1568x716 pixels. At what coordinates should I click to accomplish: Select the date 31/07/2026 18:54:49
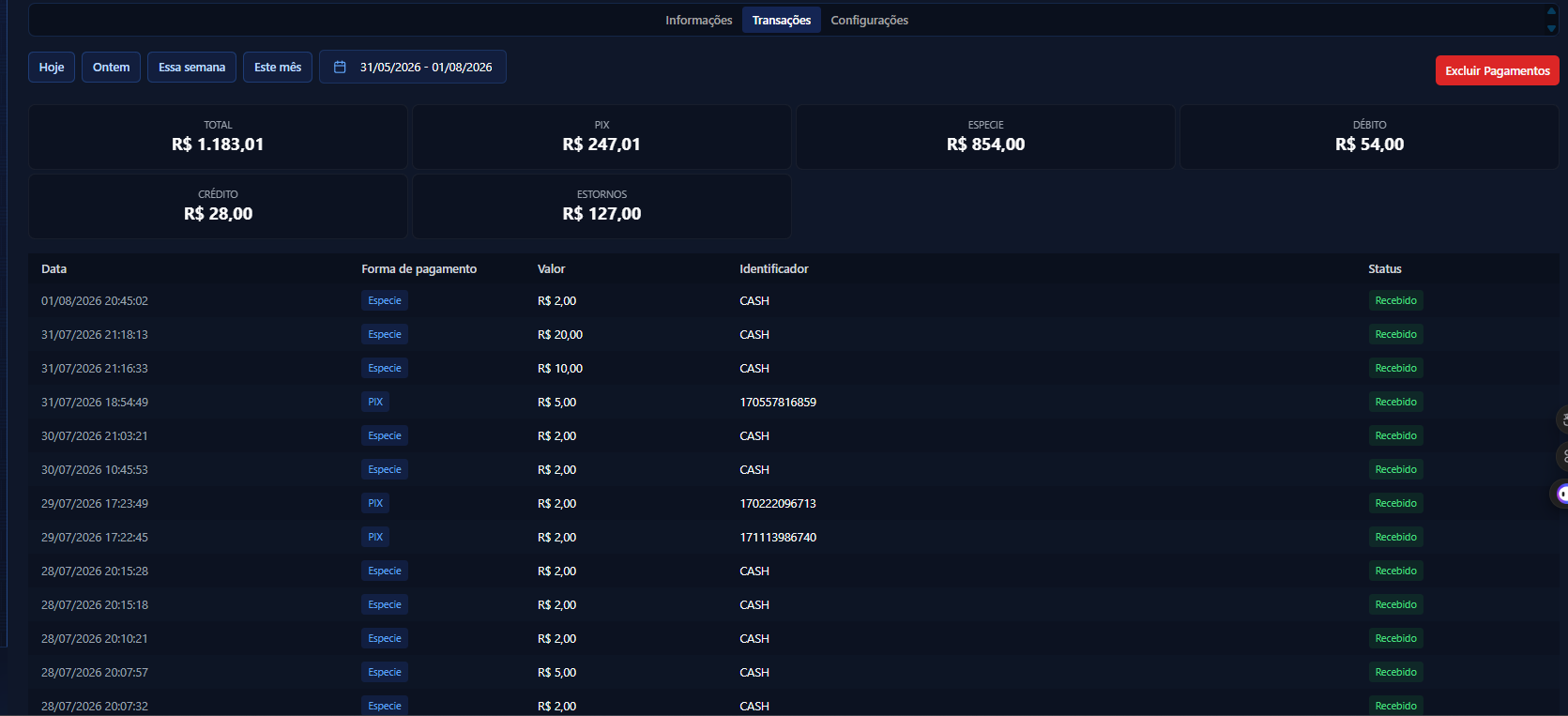[x=95, y=402]
